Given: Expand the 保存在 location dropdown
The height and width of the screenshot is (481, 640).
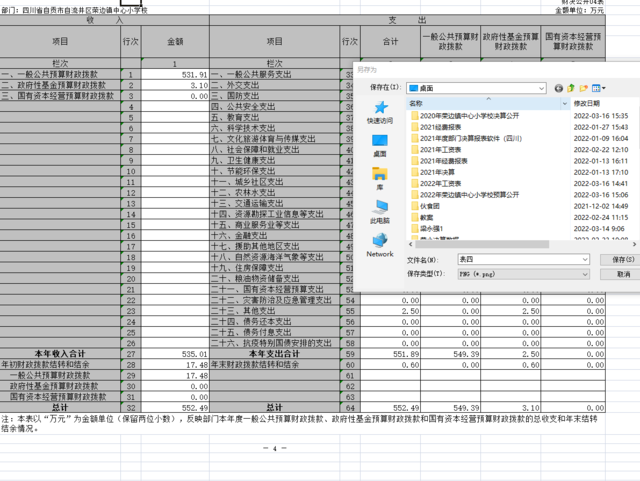Looking at the screenshot, I should tap(541, 88).
